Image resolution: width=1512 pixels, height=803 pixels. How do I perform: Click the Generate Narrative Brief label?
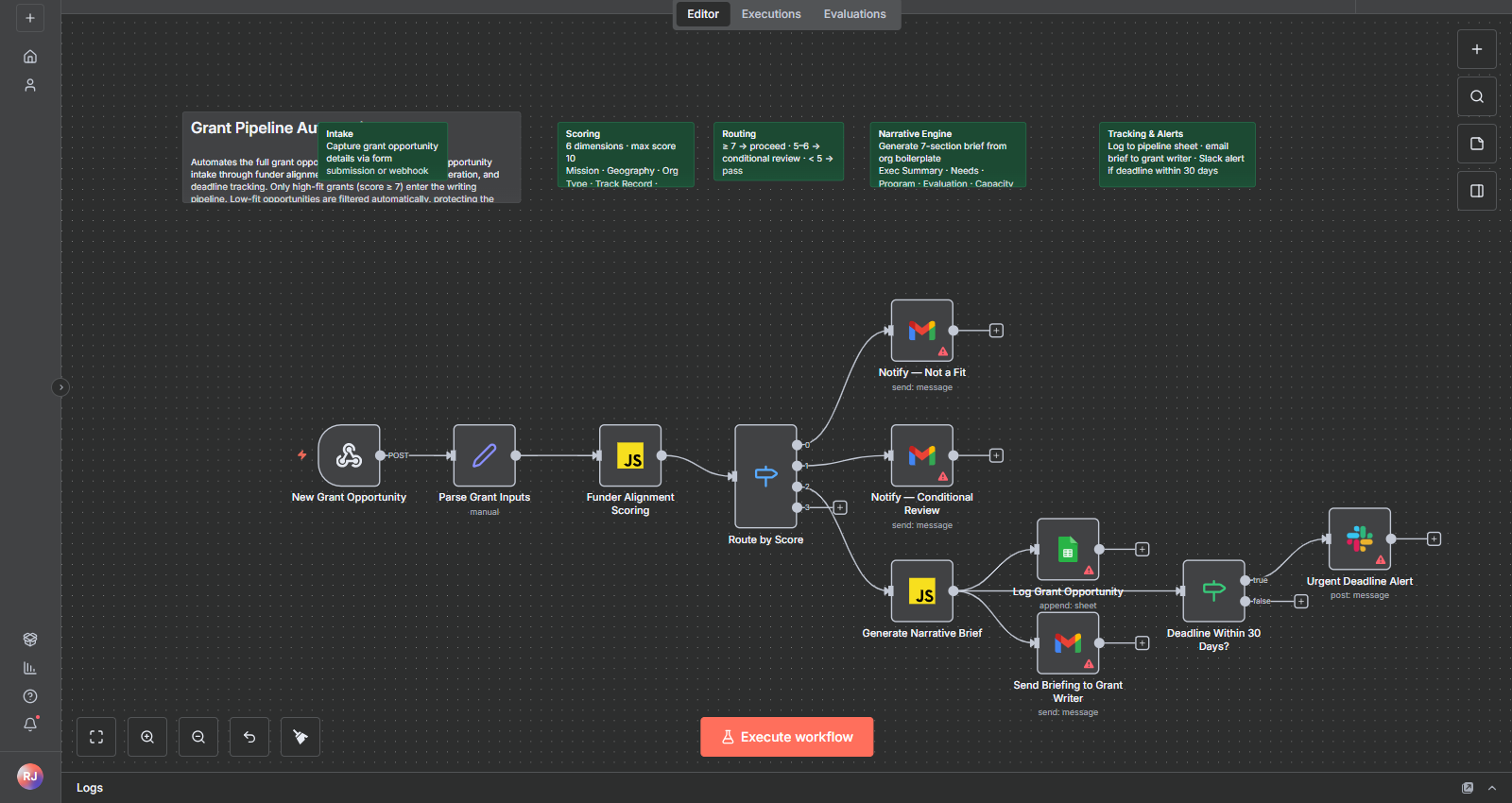(921, 633)
